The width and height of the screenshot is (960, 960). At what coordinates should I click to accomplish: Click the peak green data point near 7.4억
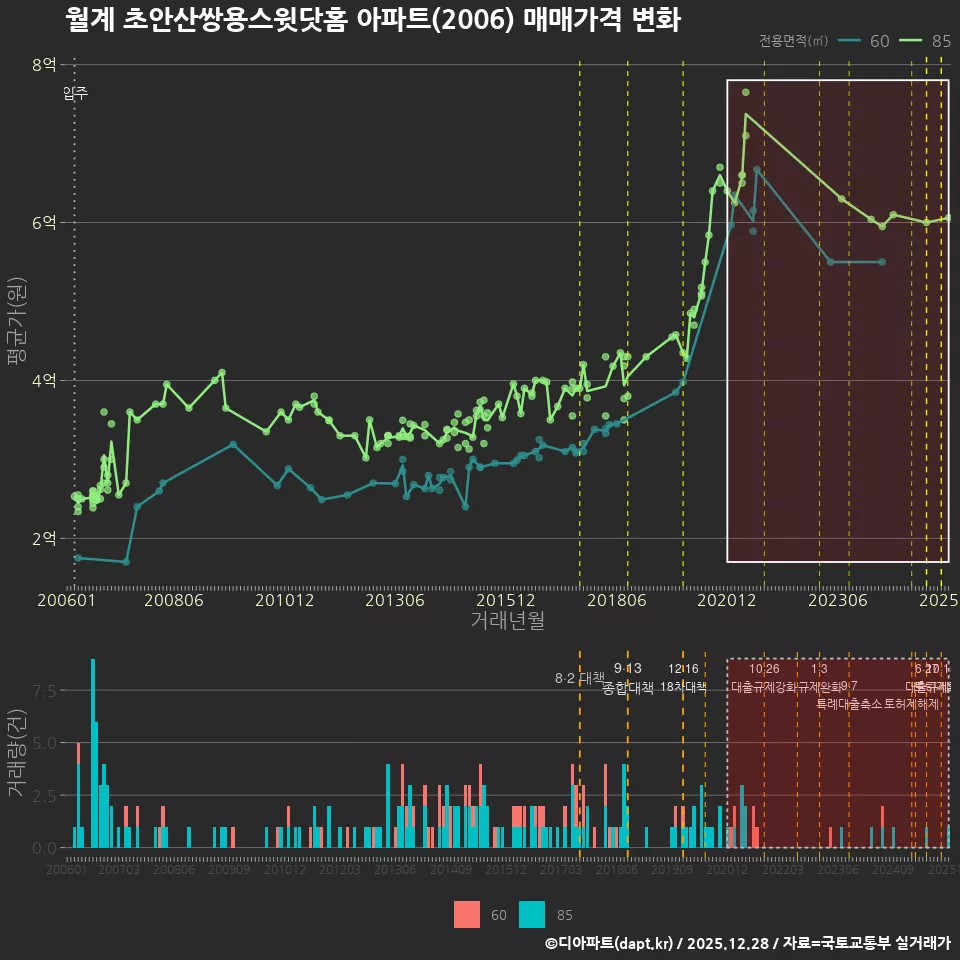pyautogui.click(x=746, y=115)
